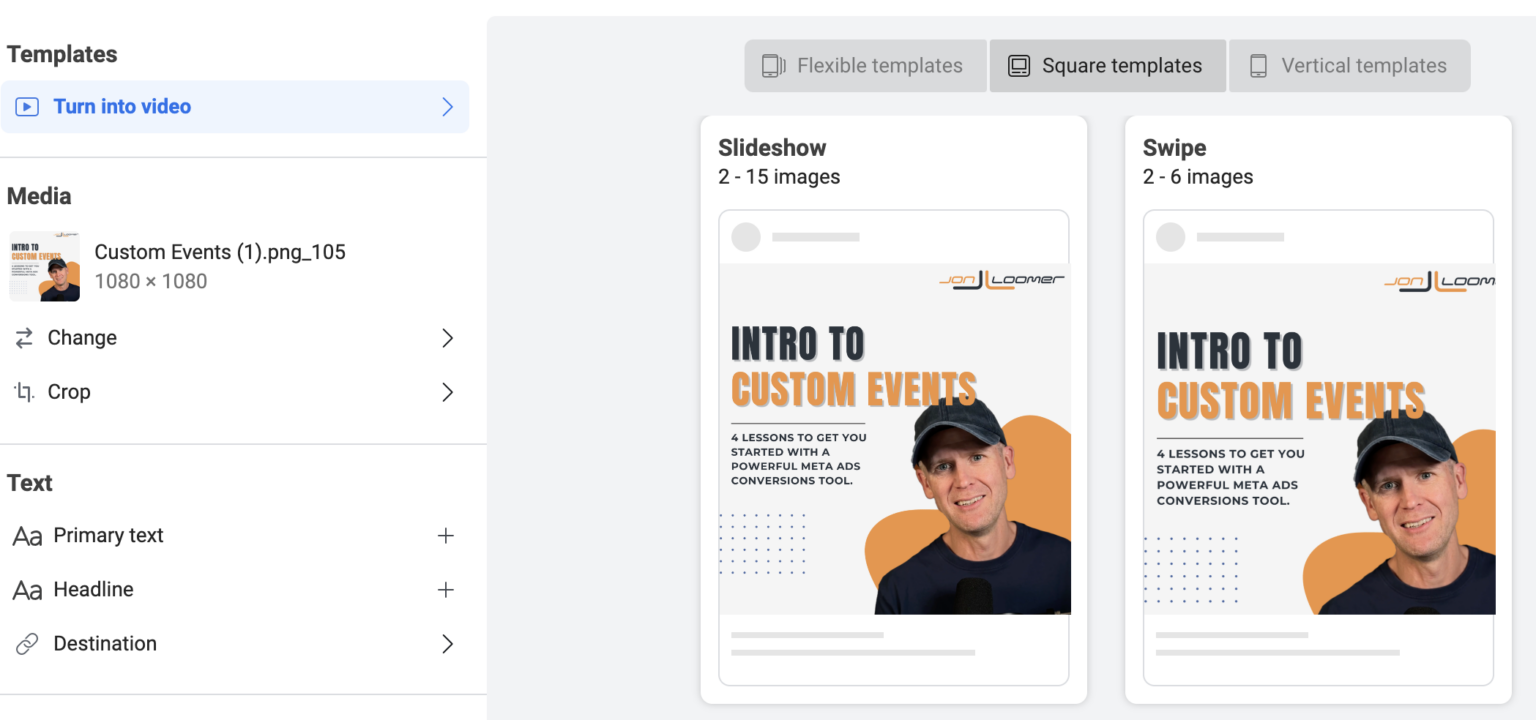
Task: Select the Crop tool icon
Action: pos(25,392)
